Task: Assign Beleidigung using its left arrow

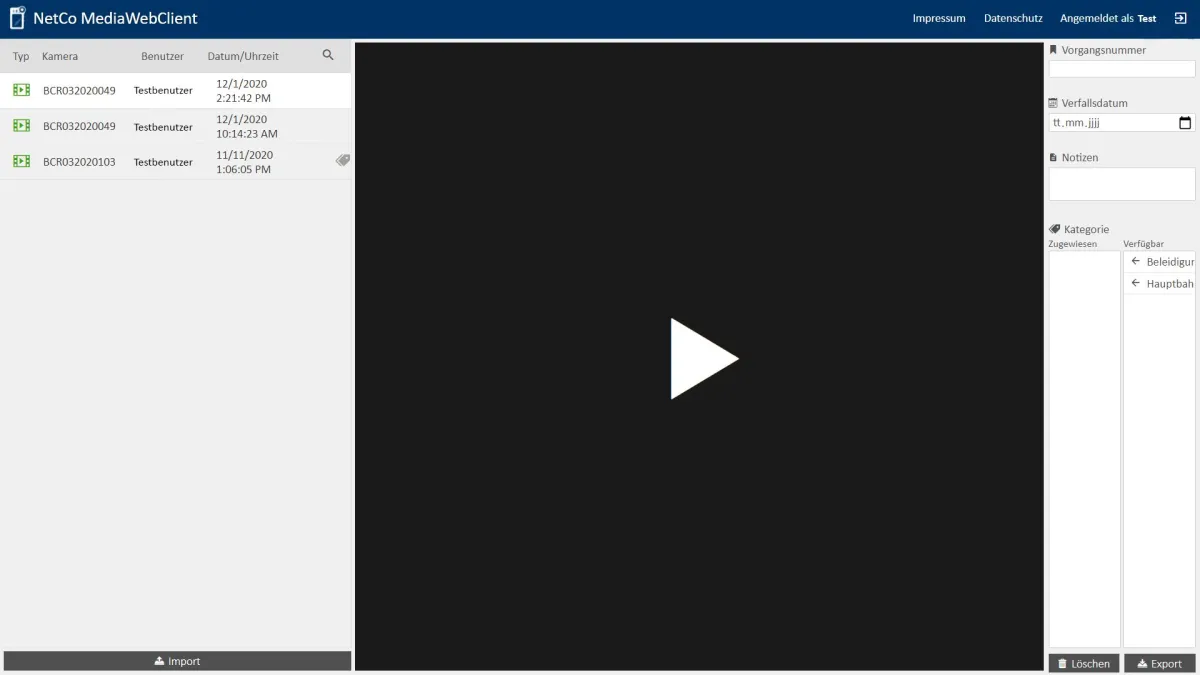Action: point(1135,261)
